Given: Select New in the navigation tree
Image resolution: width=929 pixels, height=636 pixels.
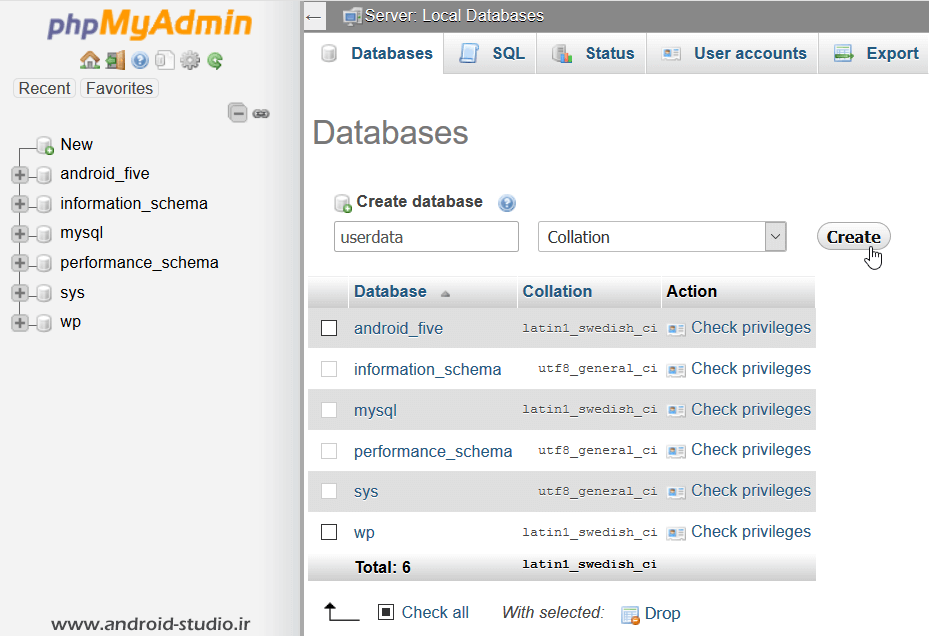Looking at the screenshot, I should (76, 145).
